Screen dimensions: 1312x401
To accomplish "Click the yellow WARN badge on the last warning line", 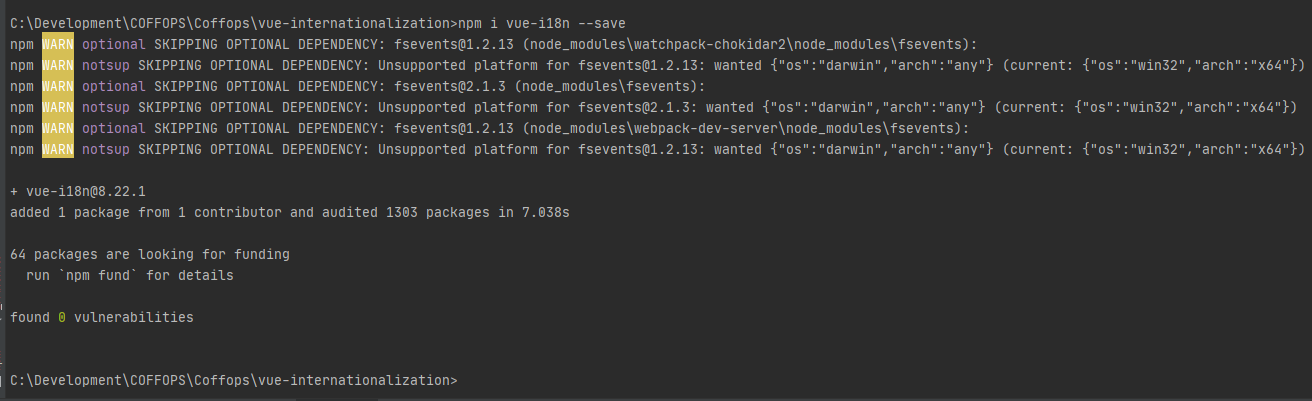I will coord(58,149).
